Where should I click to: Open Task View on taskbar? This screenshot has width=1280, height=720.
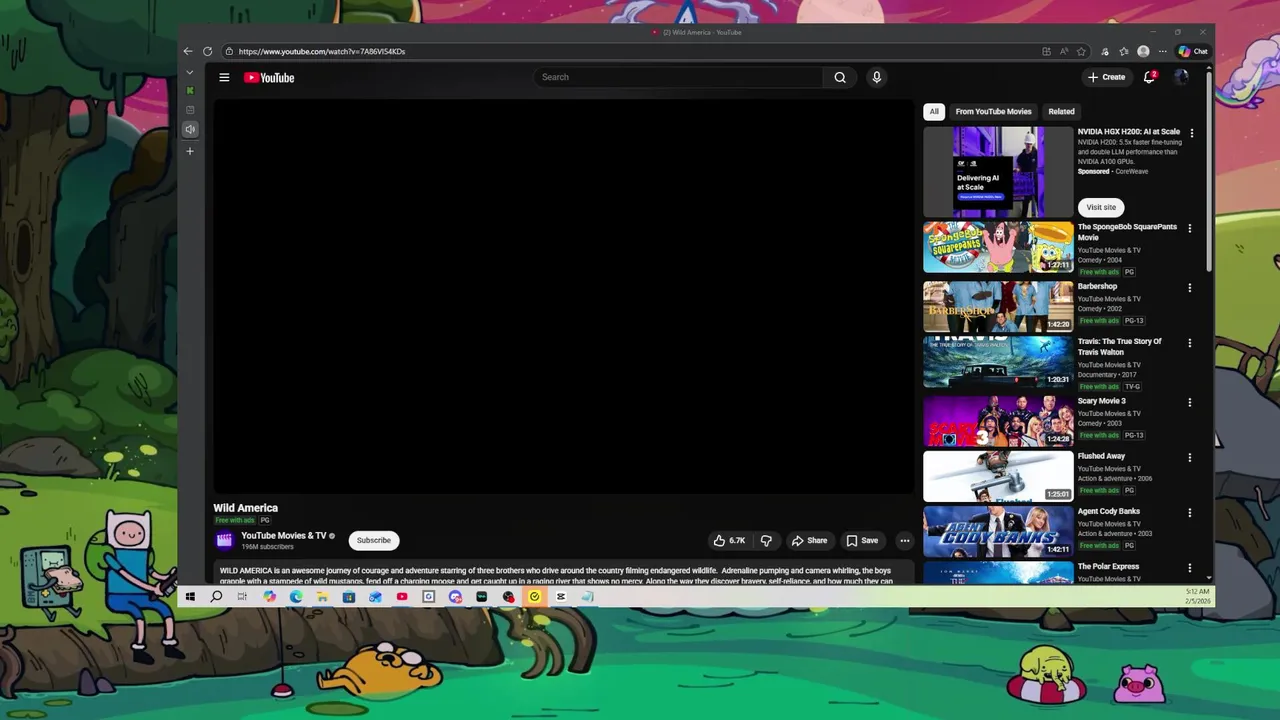[242, 597]
